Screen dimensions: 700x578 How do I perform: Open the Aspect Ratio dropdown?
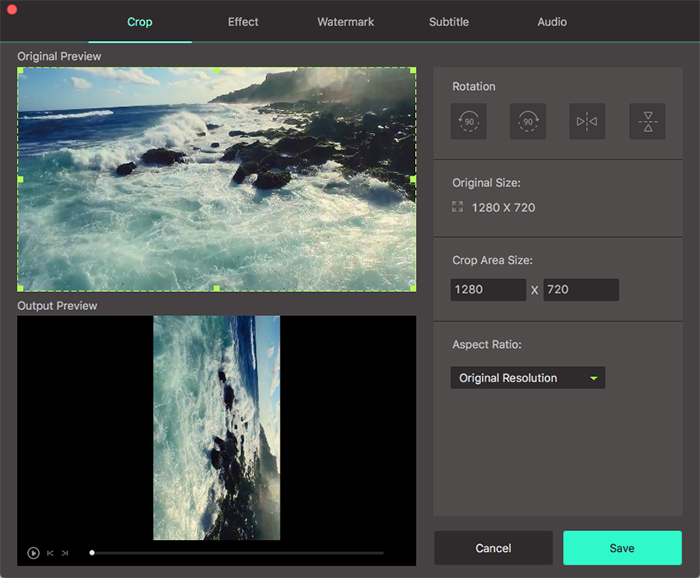click(527, 378)
